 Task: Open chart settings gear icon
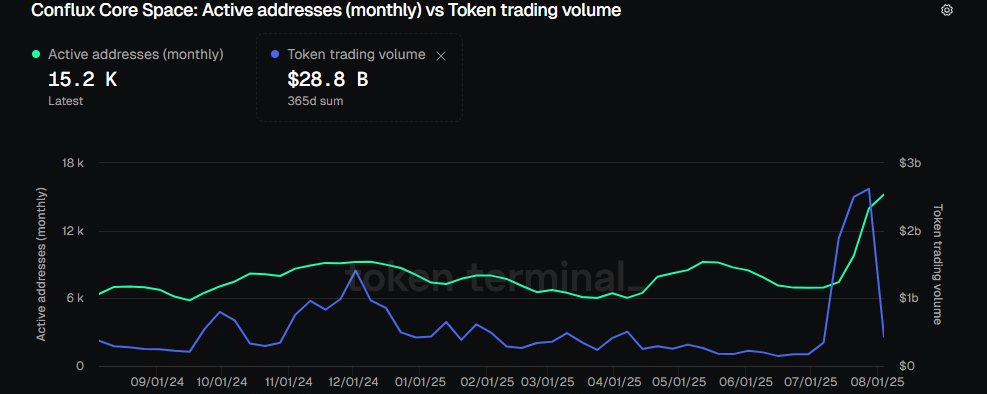[947, 11]
